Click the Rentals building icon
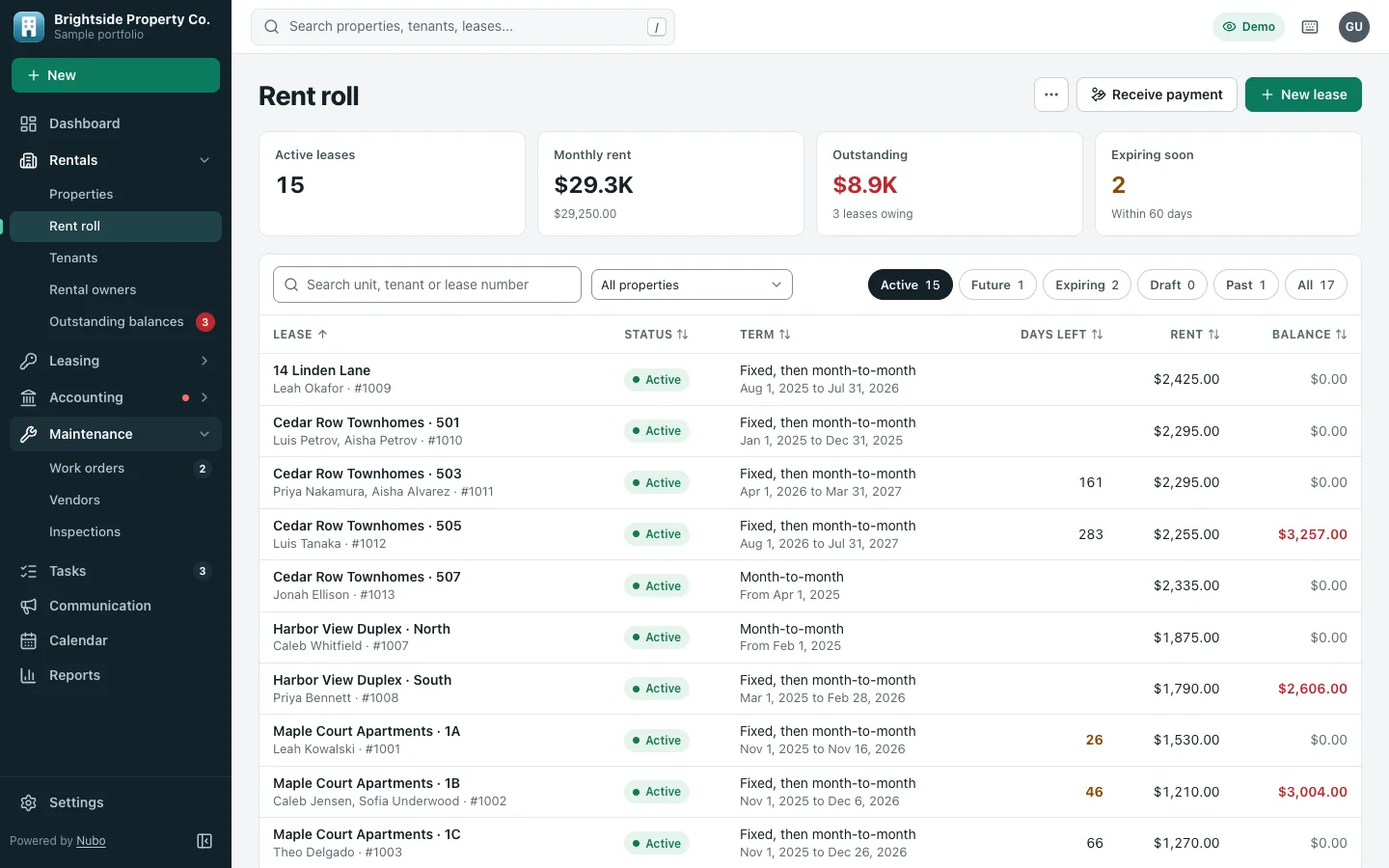The width and height of the screenshot is (1389, 868). pyautogui.click(x=29, y=160)
